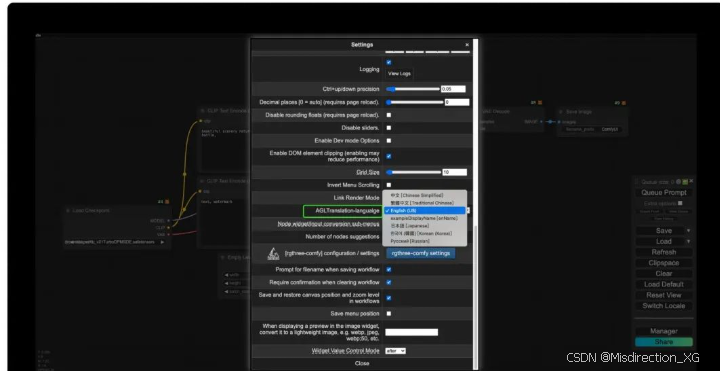Close Settings dialog with X icon
The image size is (720, 371).
[467, 45]
